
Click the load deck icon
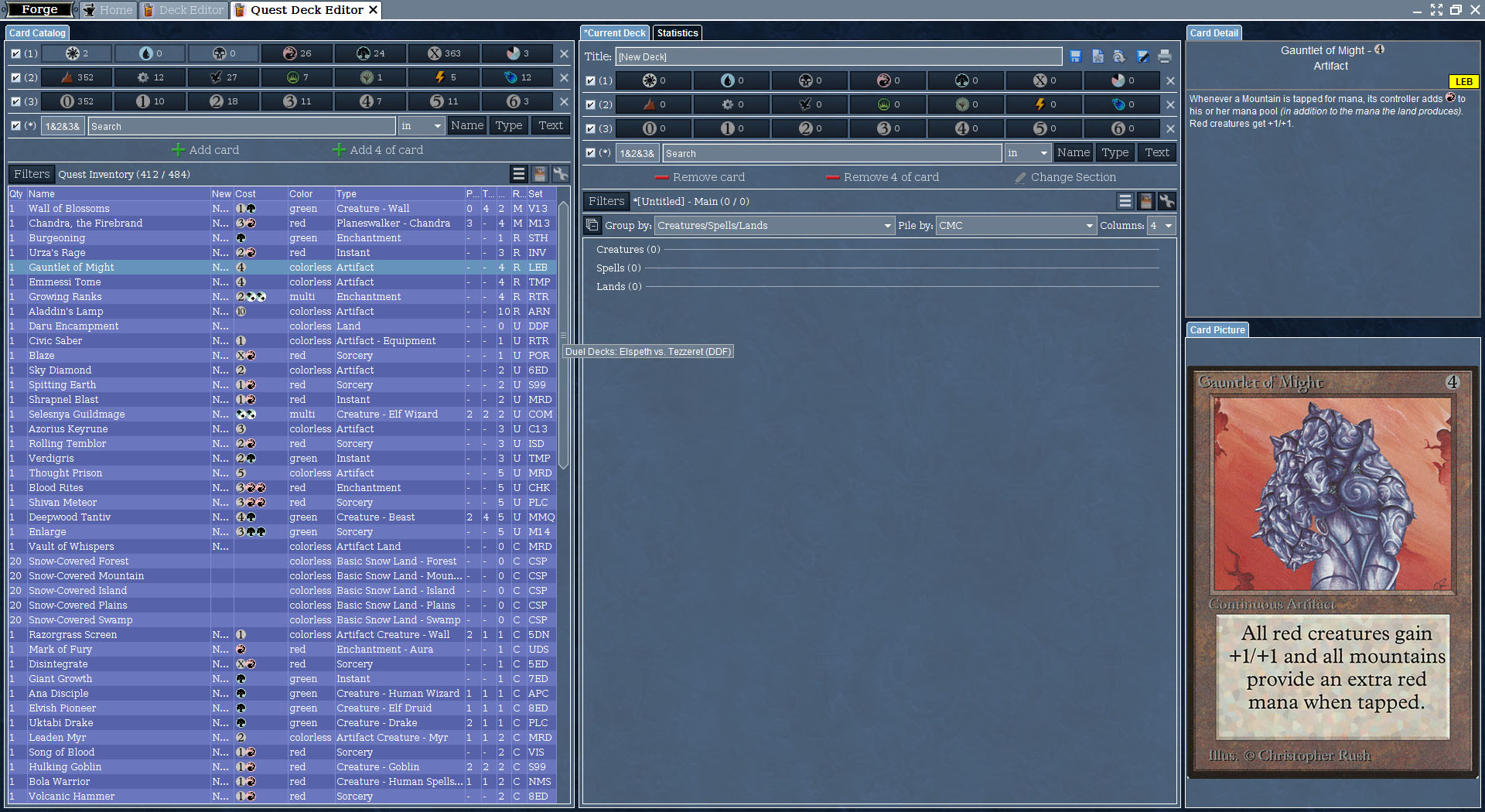[x=1120, y=56]
